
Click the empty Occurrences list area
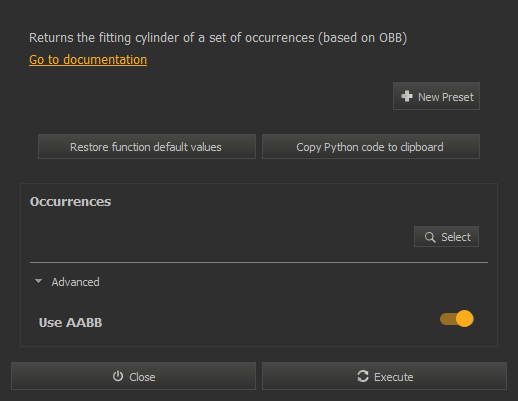point(220,237)
